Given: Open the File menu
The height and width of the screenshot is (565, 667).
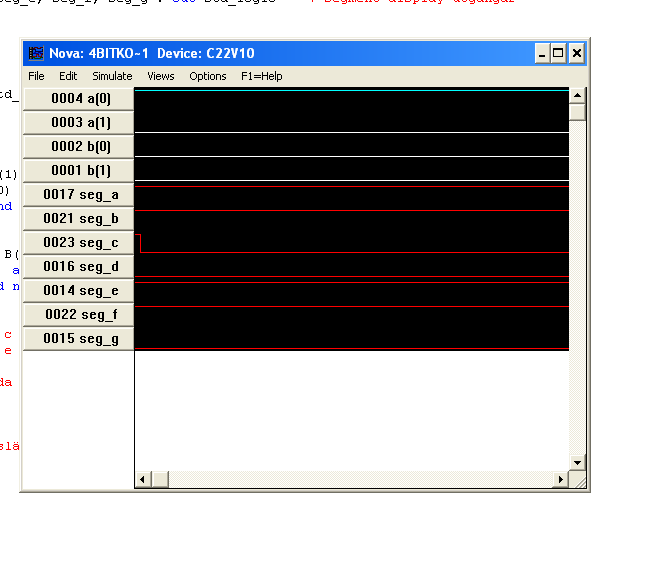Looking at the screenshot, I should (x=36, y=76).
